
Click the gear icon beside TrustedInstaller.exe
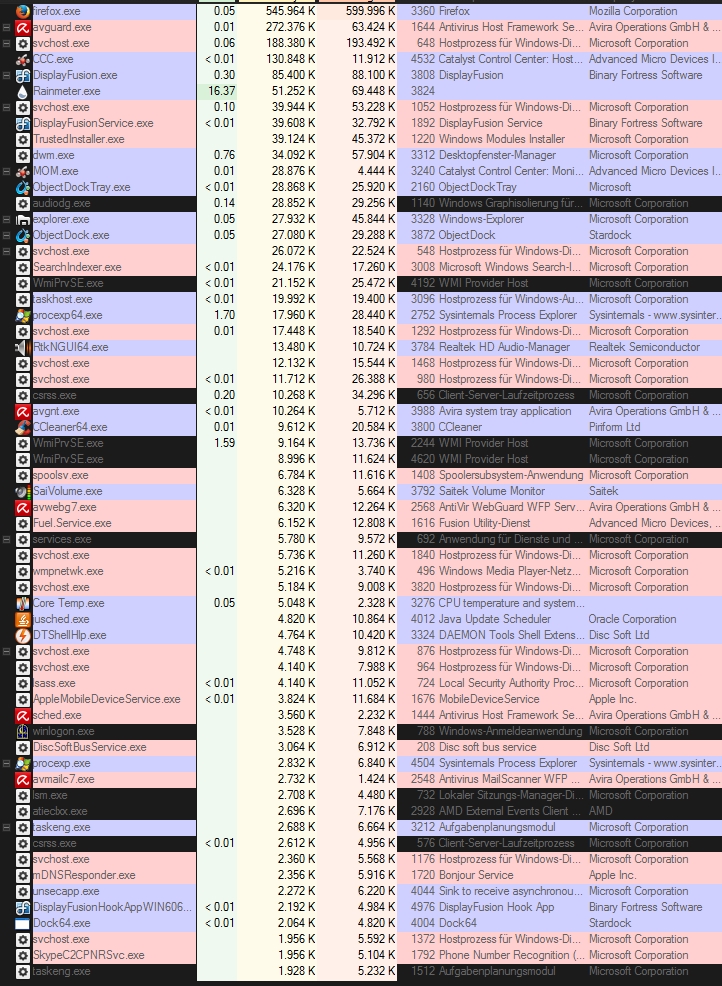click(23, 139)
